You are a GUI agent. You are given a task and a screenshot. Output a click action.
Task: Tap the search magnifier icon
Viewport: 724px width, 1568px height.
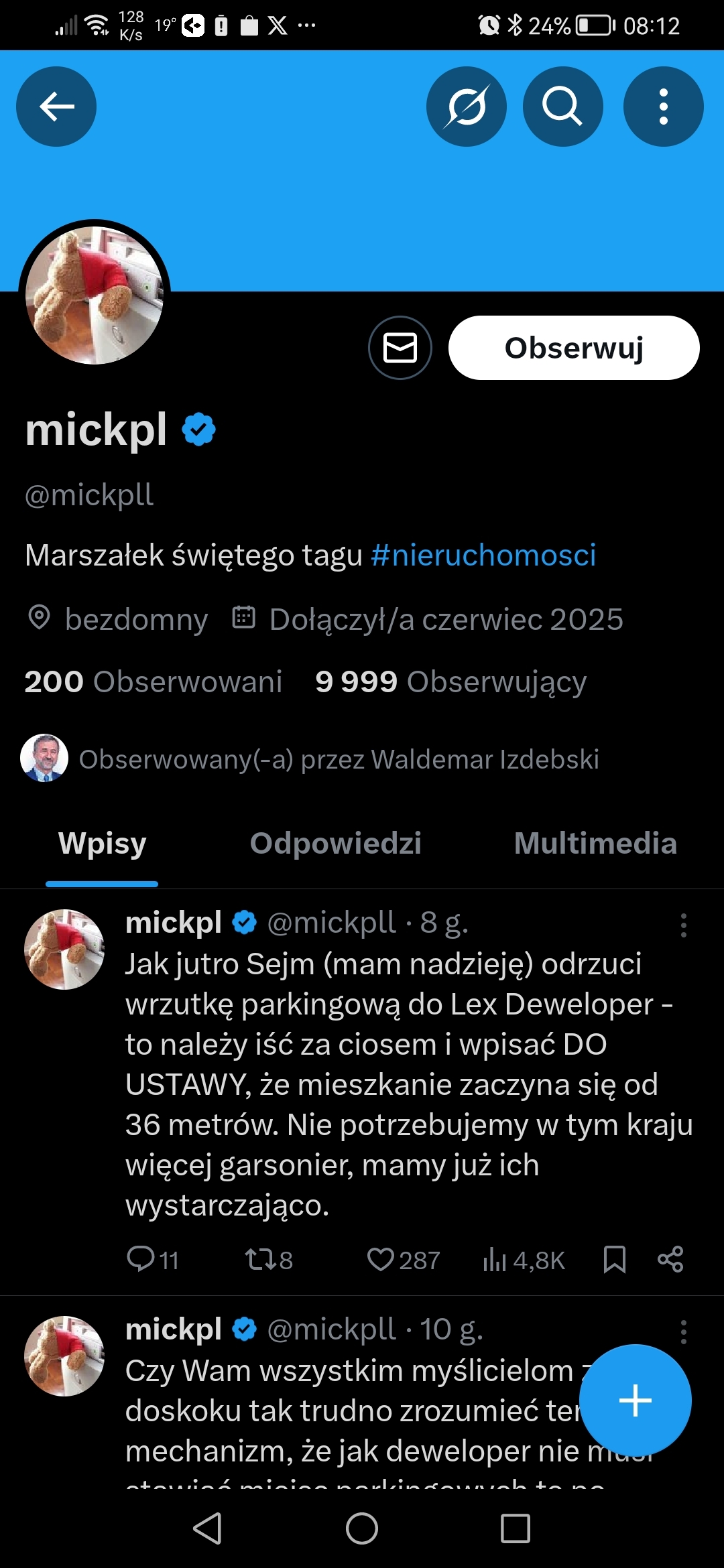coord(562,107)
